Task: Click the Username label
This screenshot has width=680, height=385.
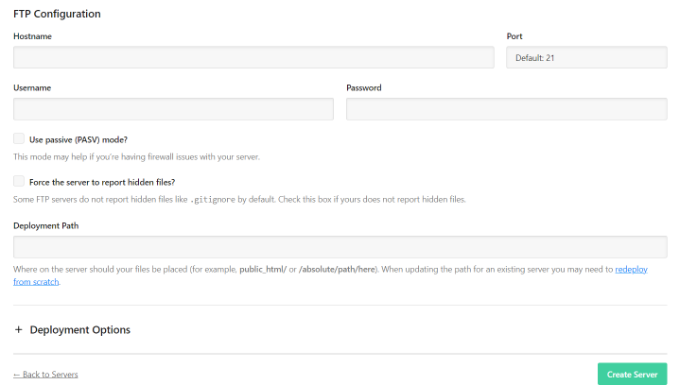Action: (x=32, y=88)
